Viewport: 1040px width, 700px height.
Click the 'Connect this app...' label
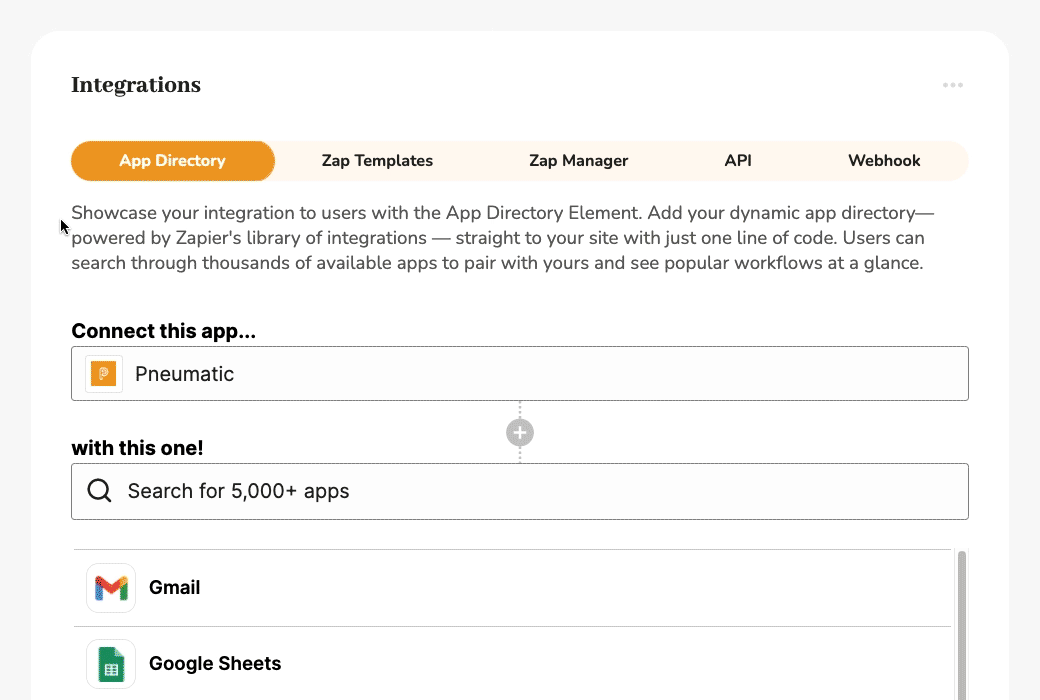click(163, 330)
